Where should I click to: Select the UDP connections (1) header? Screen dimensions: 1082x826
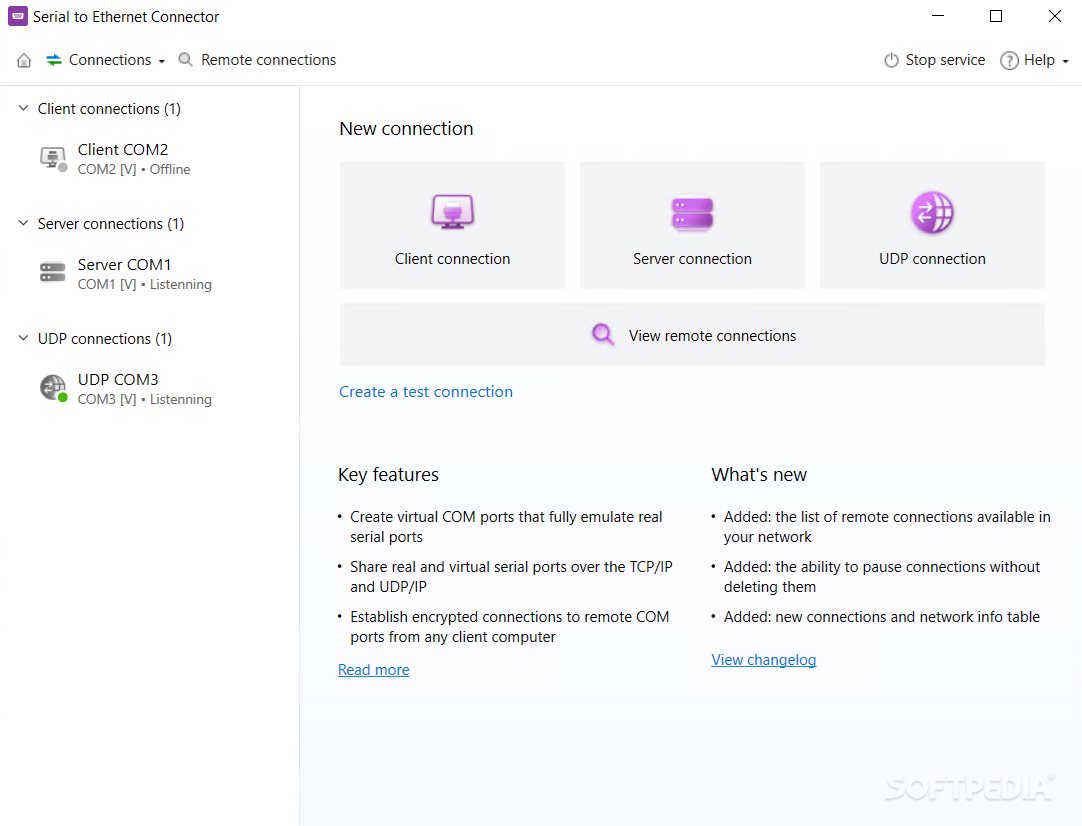coord(104,339)
